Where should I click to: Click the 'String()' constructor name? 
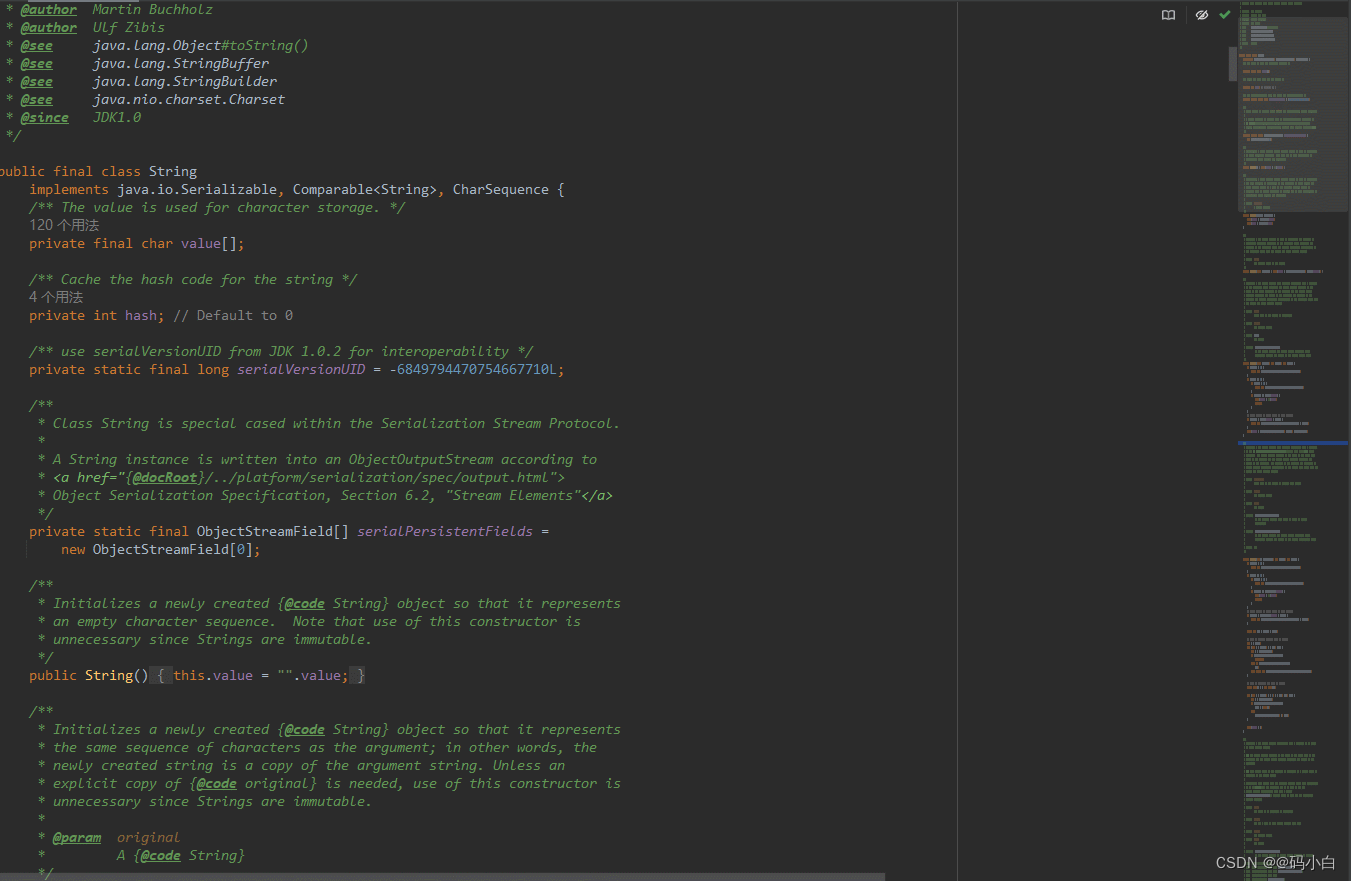point(117,675)
